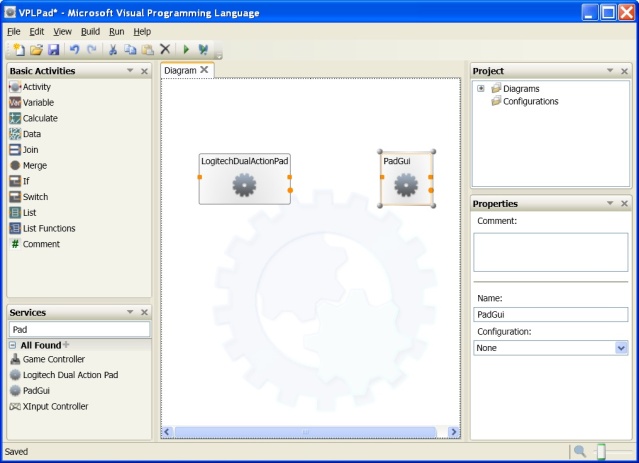Click the Redo arrow icon

pyautogui.click(x=92, y=49)
